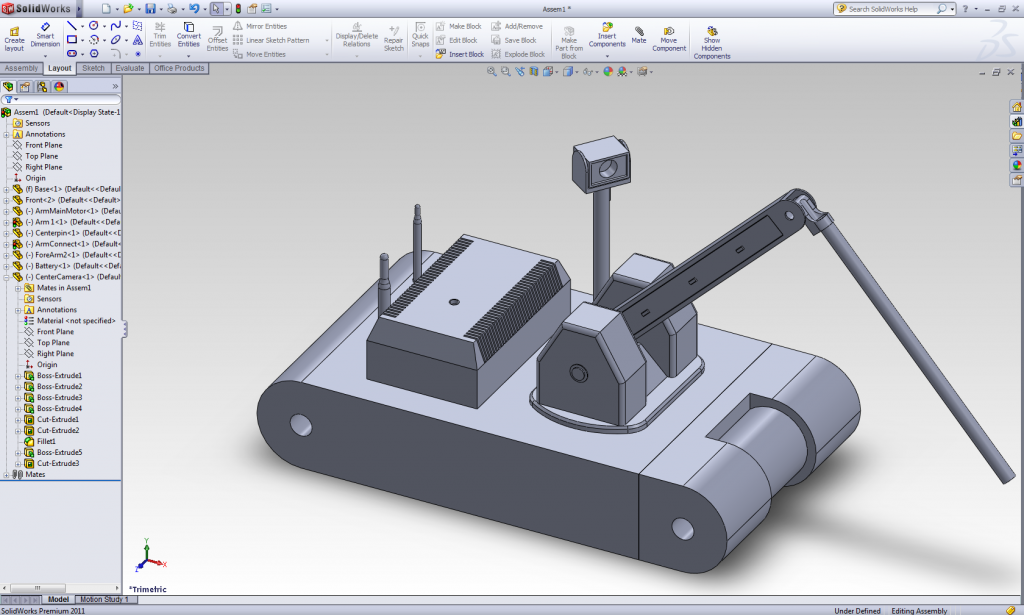Toggle the Select cursor tool
This screenshot has width=1024, height=615.
click(216, 8)
